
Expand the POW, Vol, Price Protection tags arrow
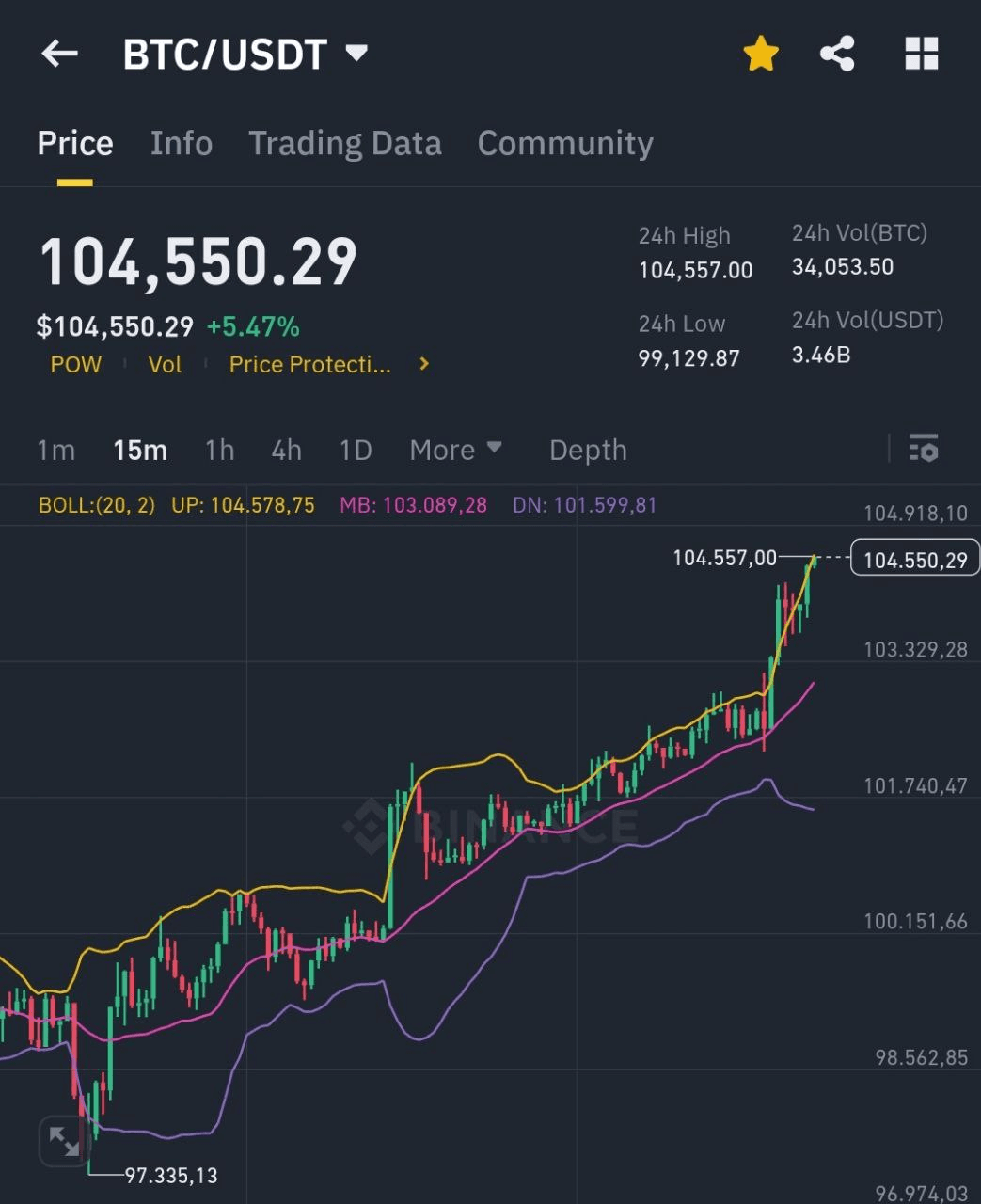(x=424, y=363)
